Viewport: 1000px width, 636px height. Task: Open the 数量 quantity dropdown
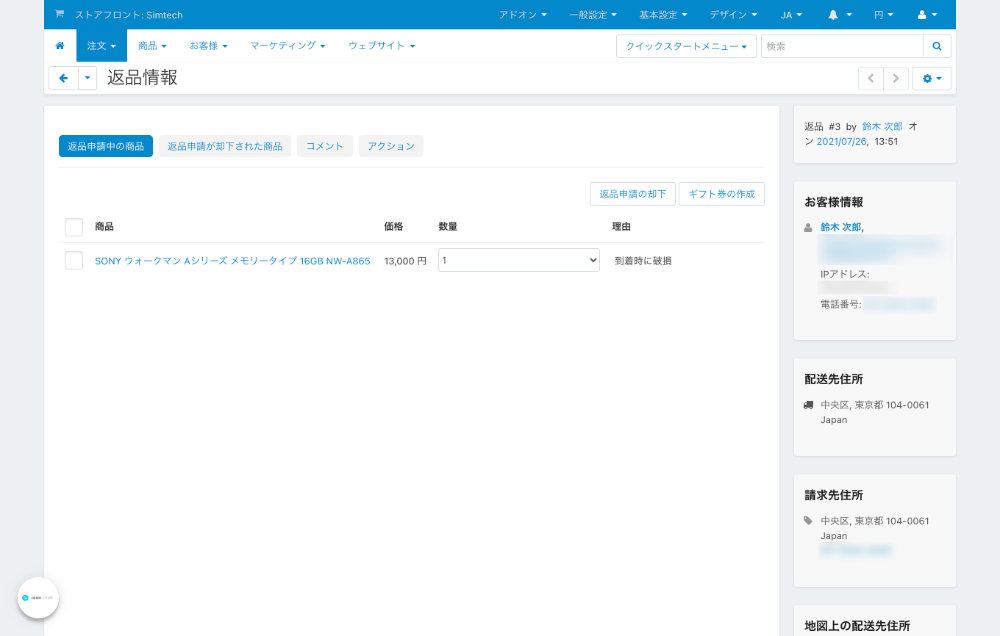[518, 260]
